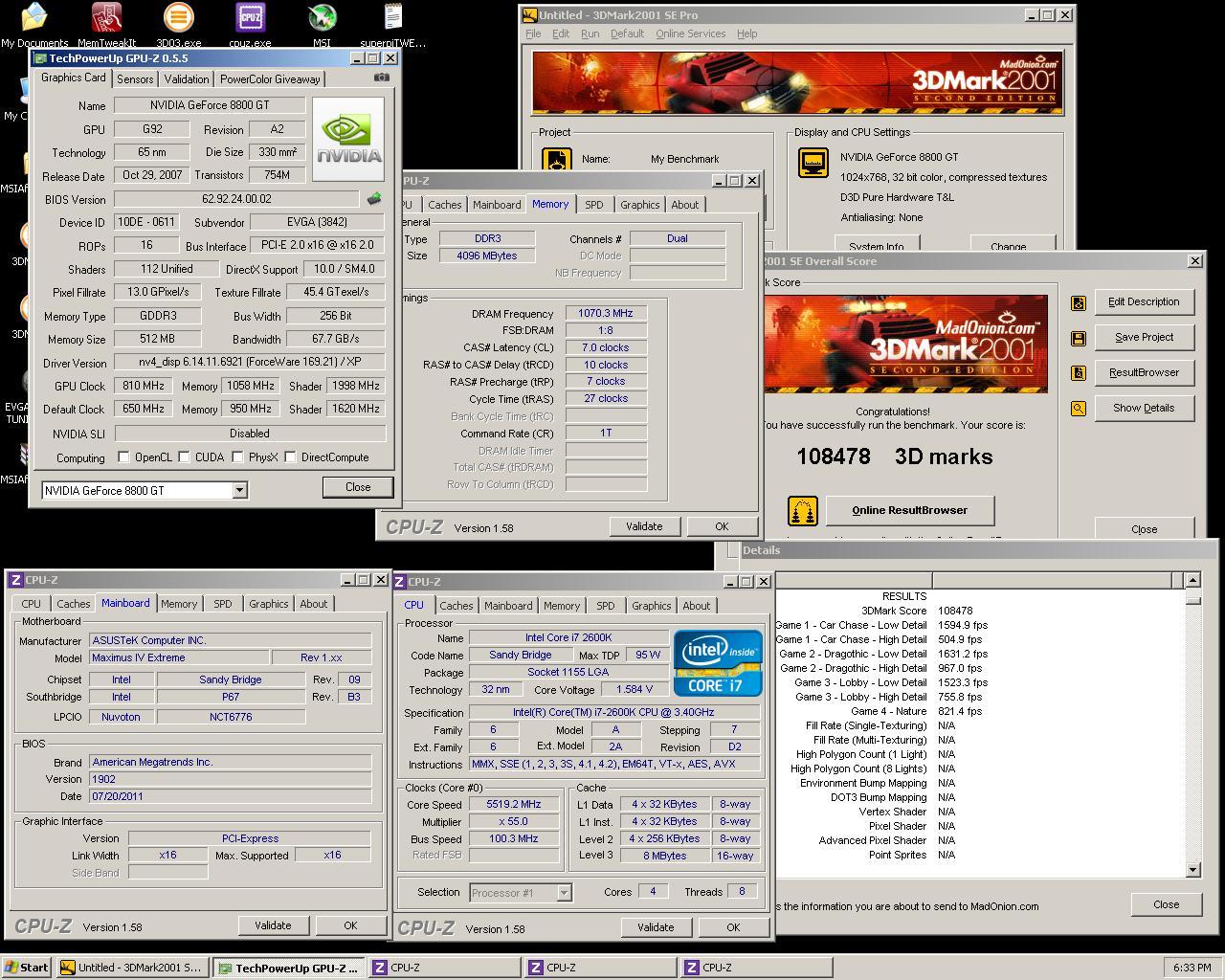This screenshot has height=980, width=1225.
Task: Click OK in CPU-Z Mainboard window
Action: pyautogui.click(x=350, y=925)
